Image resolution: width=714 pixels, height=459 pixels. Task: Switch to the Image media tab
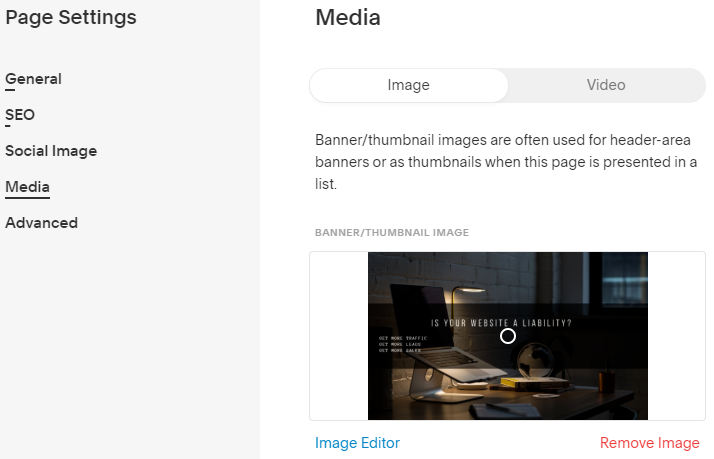(x=408, y=85)
